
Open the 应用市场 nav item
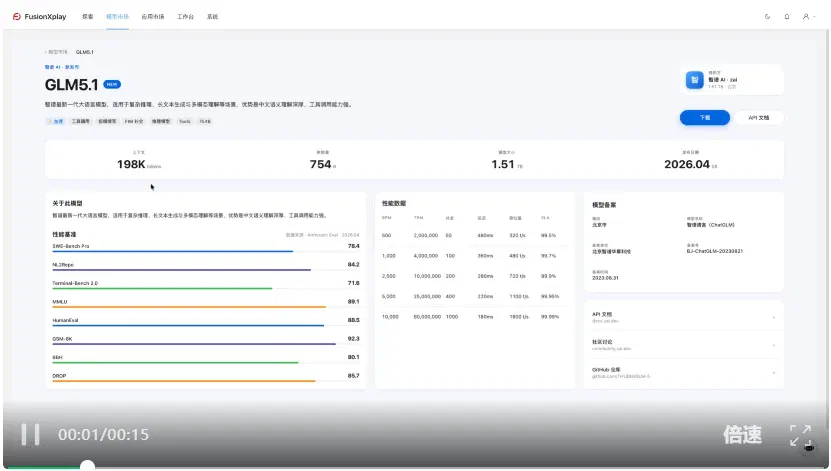153,17
